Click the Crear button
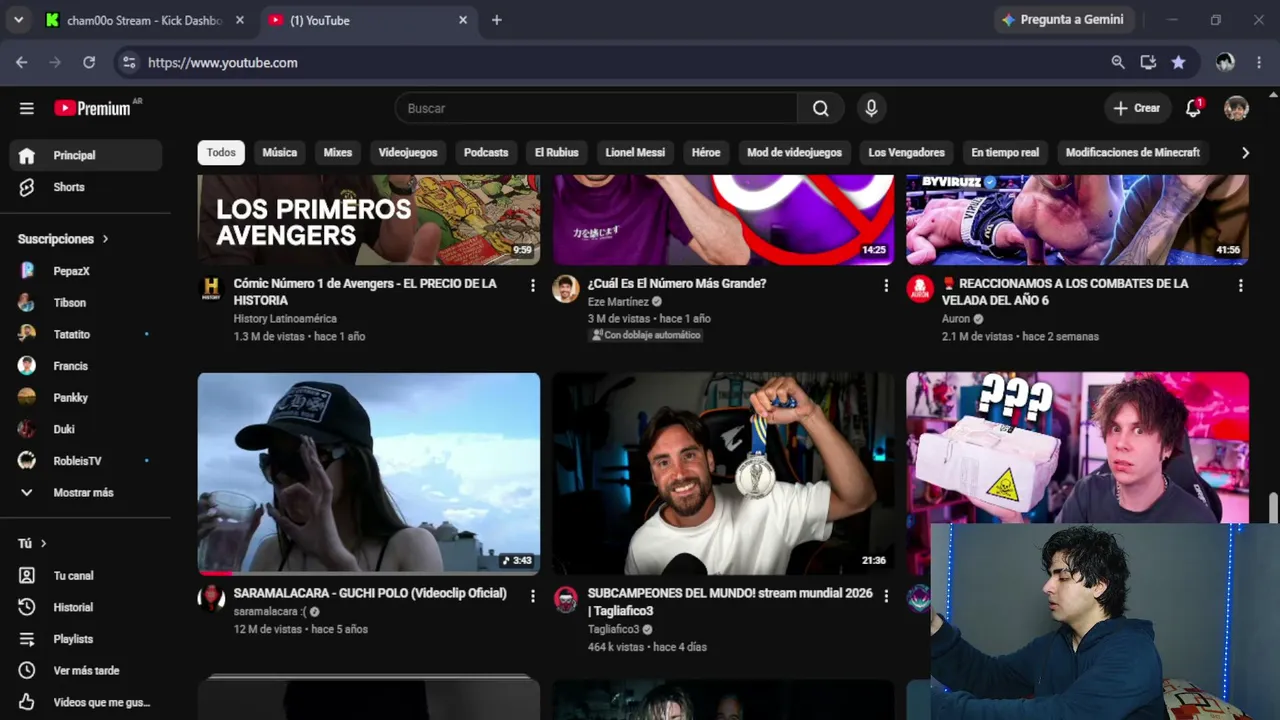Viewport: 1280px width, 720px height. coord(1137,108)
